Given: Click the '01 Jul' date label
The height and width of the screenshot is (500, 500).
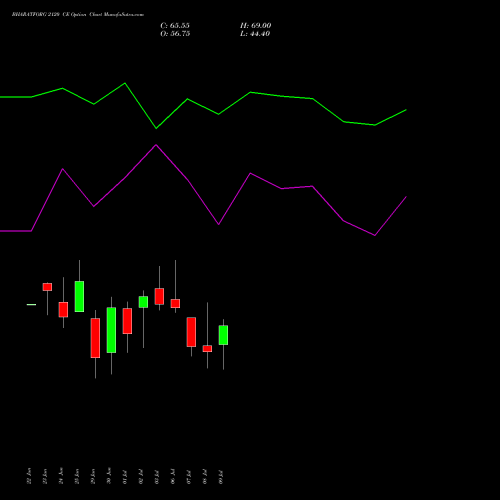Looking at the screenshot, I should 125,477.
